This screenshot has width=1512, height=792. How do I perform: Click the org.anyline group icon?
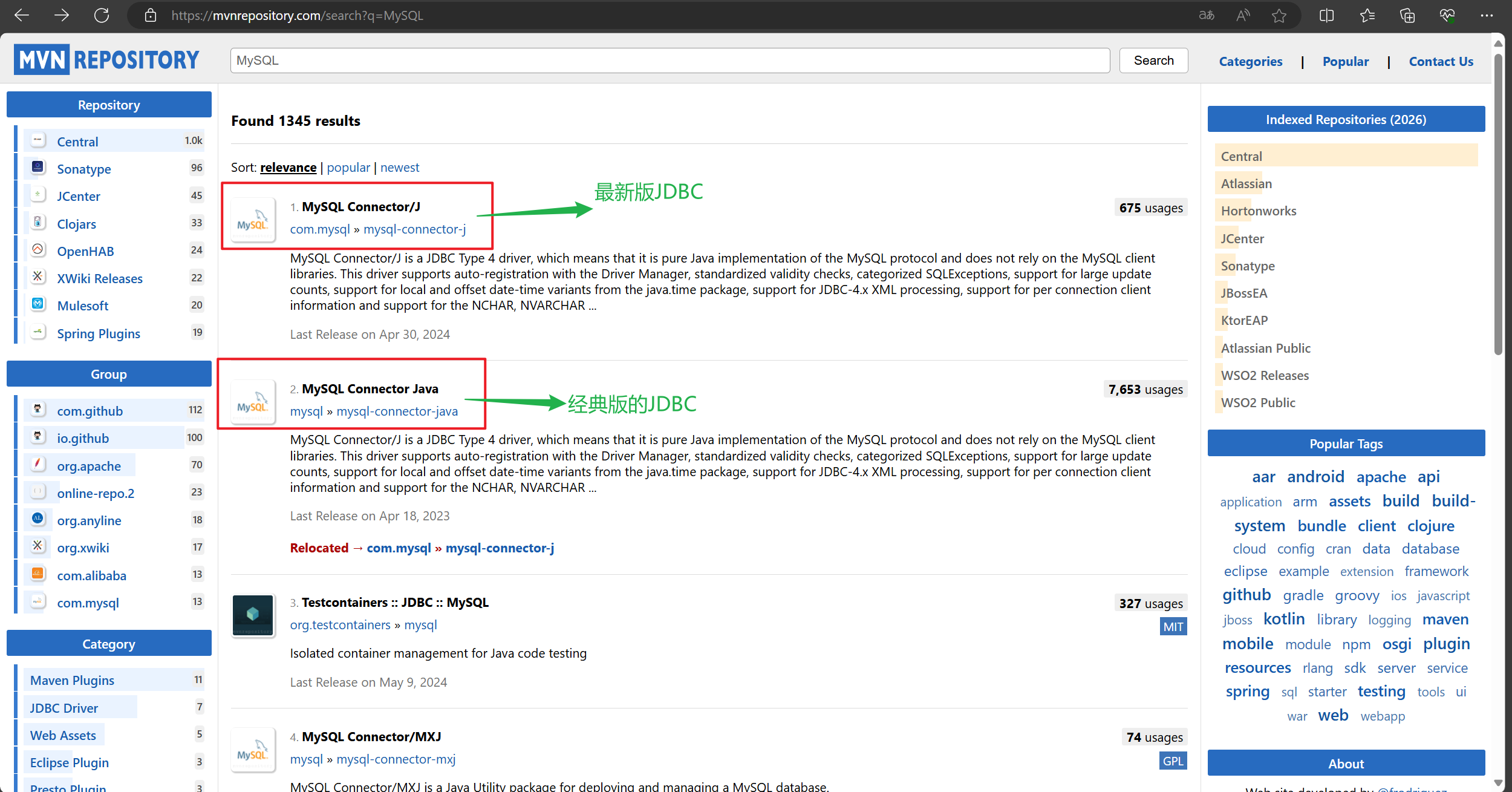point(37,519)
